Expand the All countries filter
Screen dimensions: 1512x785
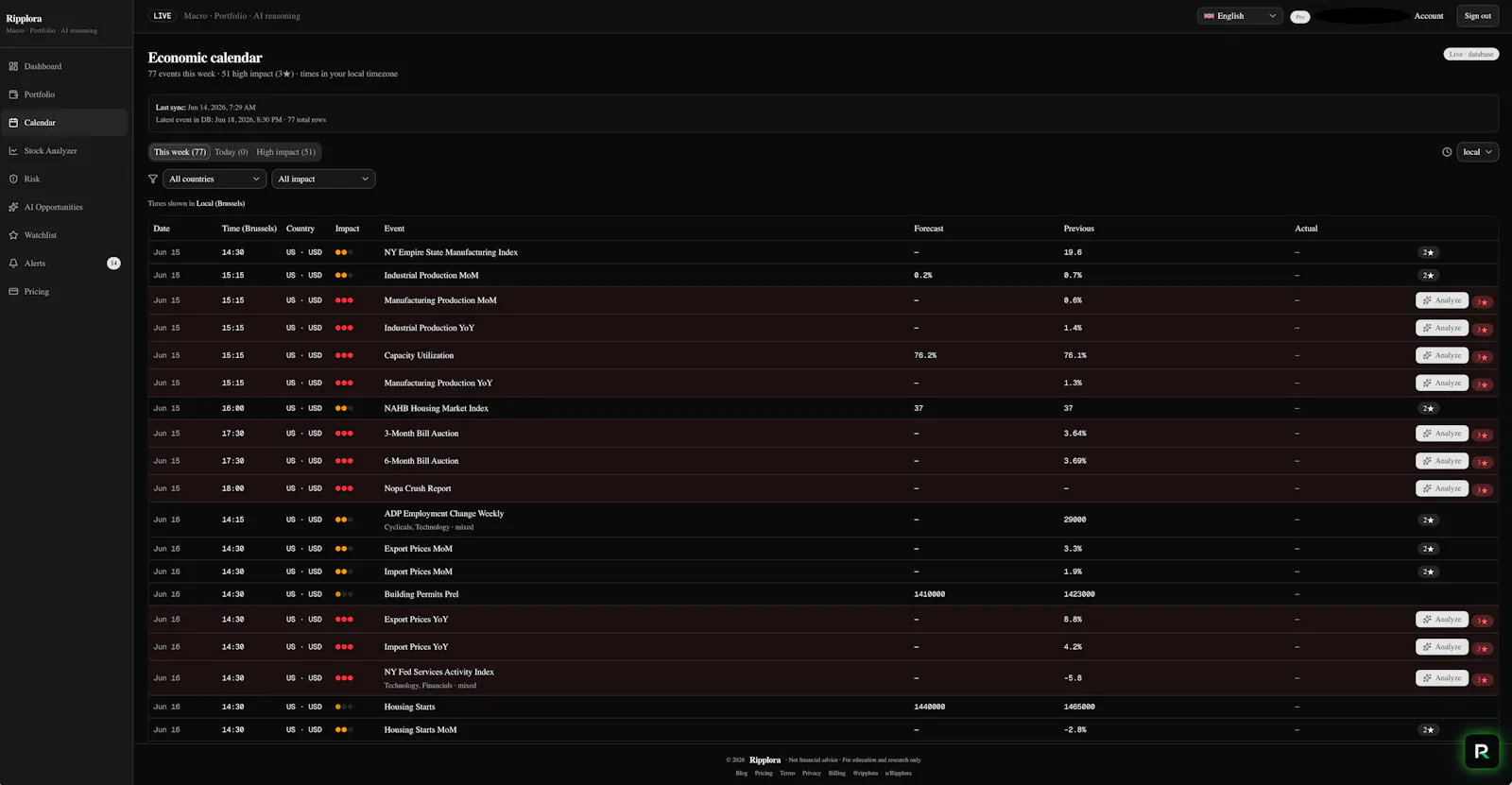click(x=215, y=179)
